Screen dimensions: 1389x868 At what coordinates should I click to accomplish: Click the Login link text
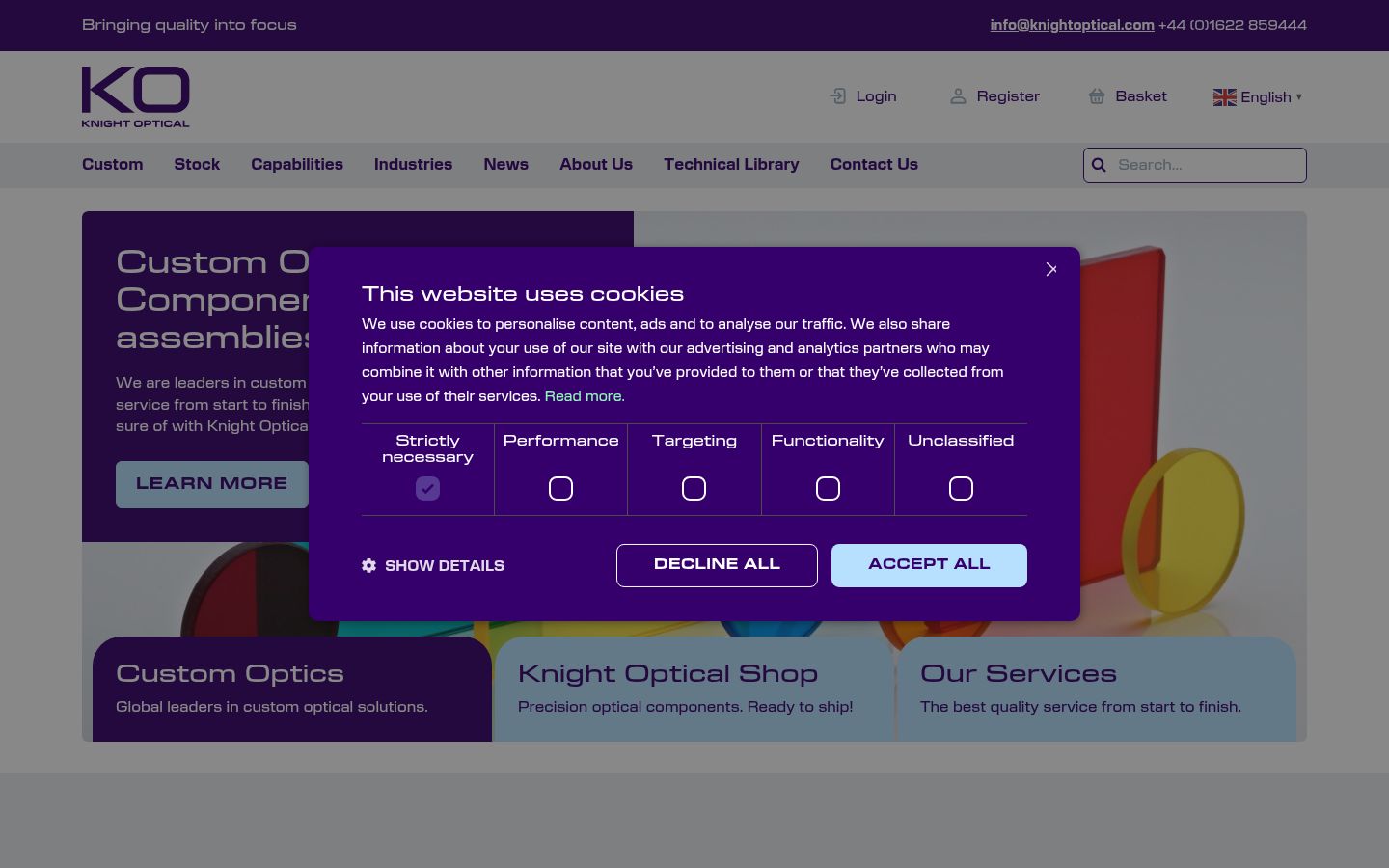876,96
